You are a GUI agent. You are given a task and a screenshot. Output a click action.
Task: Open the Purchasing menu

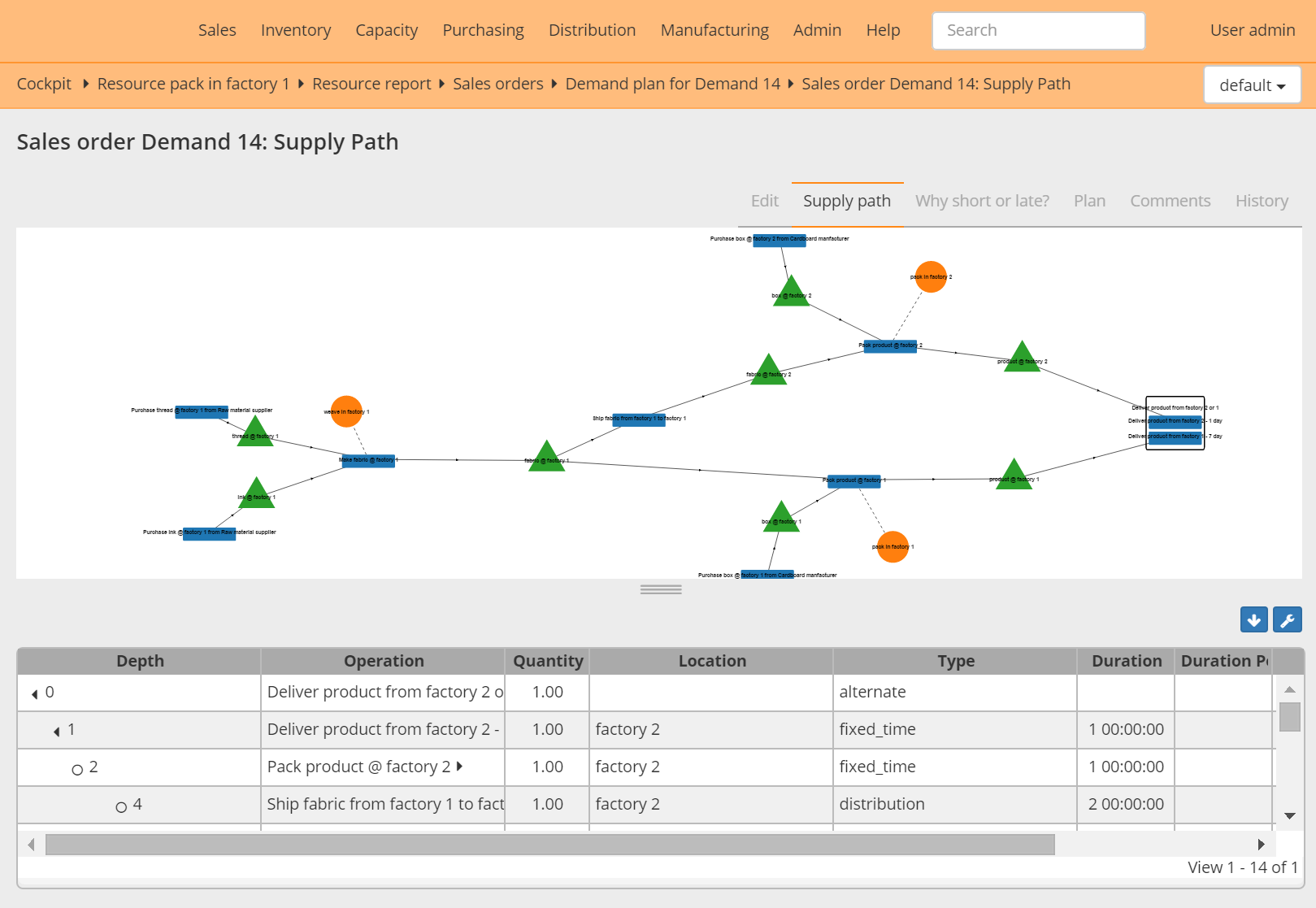[483, 30]
